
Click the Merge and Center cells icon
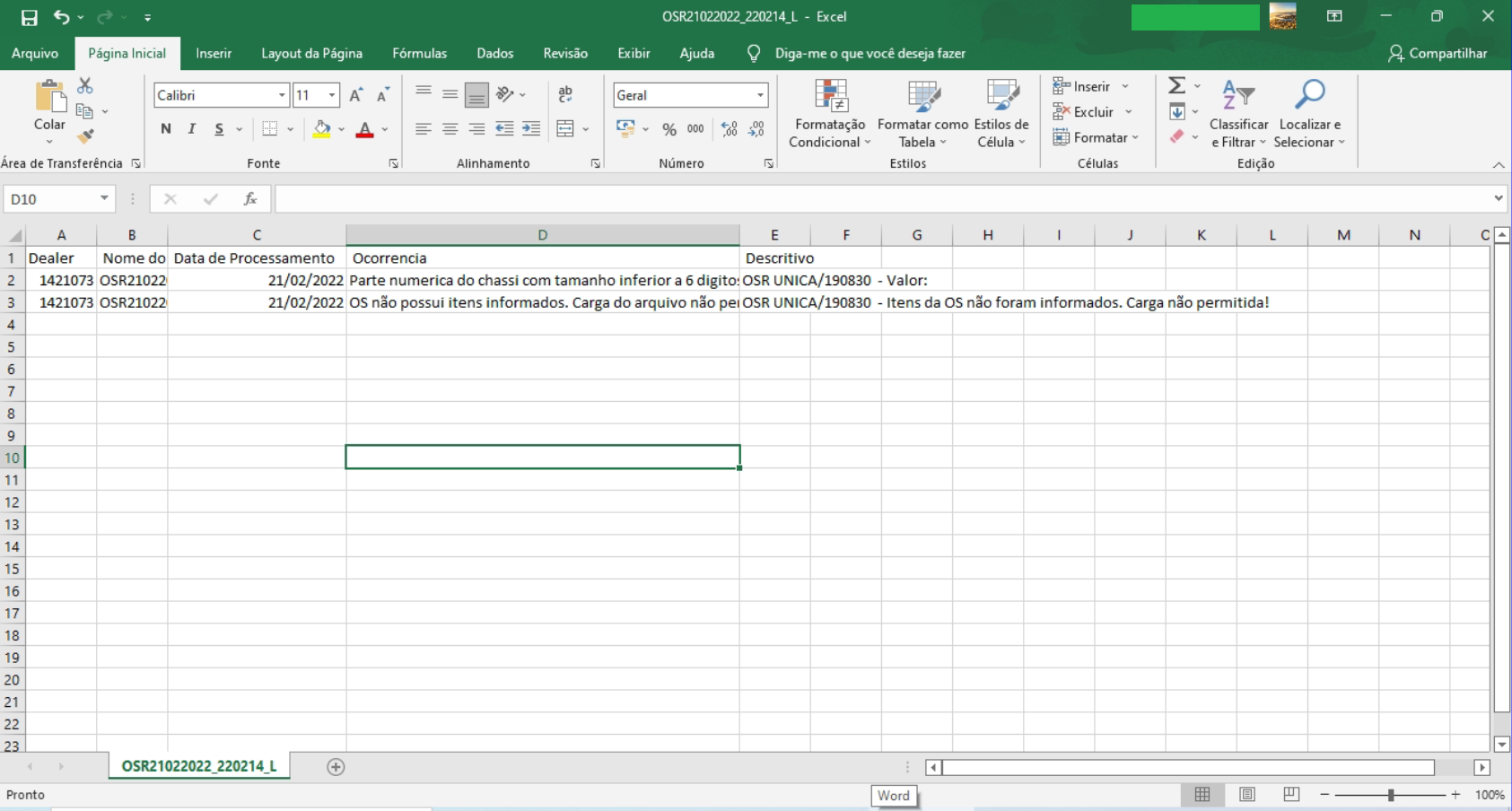pyautogui.click(x=565, y=129)
